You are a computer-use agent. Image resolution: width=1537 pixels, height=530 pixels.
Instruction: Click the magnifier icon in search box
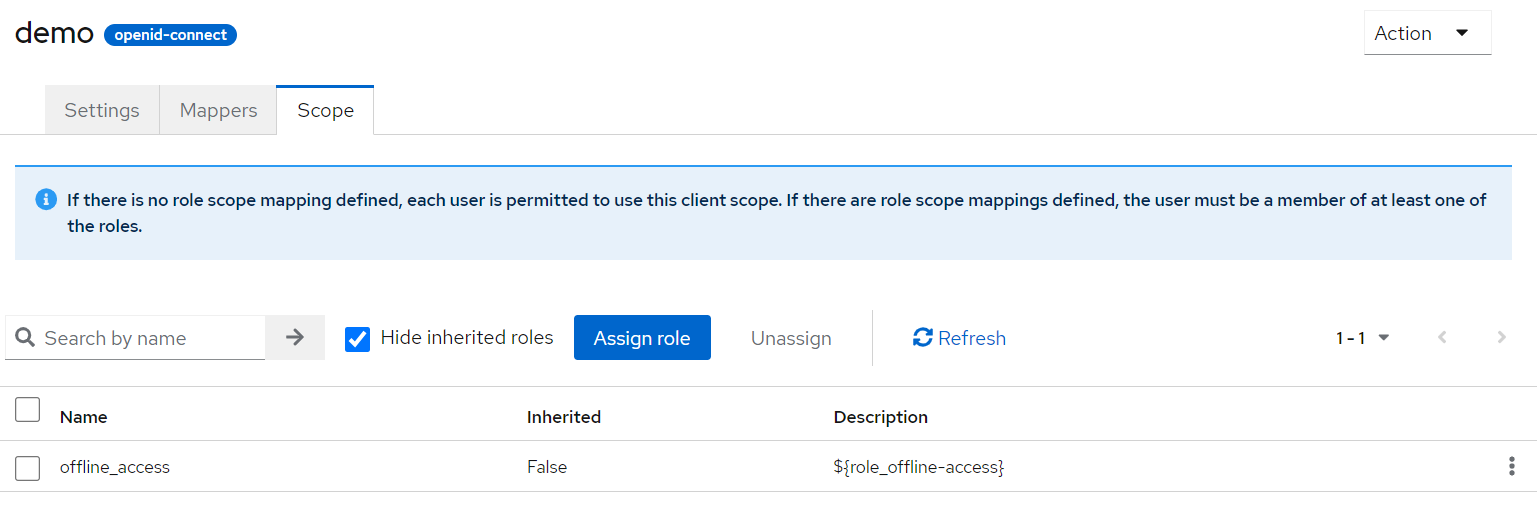click(26, 338)
